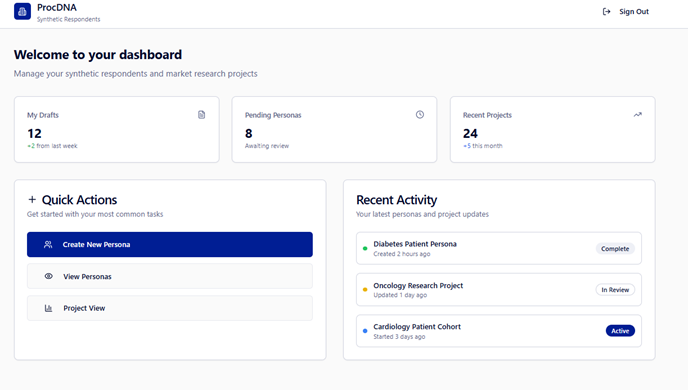688x390 pixels.
Task: Click the Complete status badge
Action: (615, 248)
